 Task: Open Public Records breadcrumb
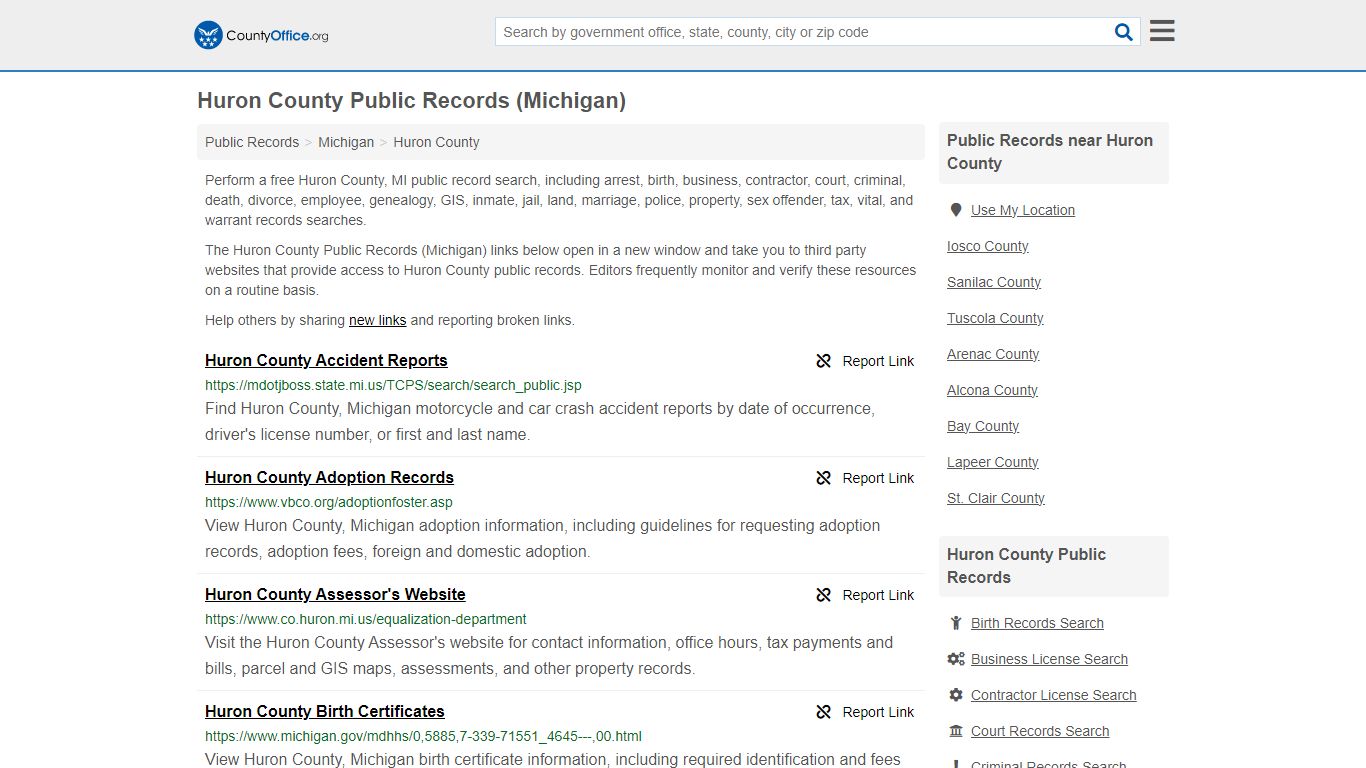point(252,142)
